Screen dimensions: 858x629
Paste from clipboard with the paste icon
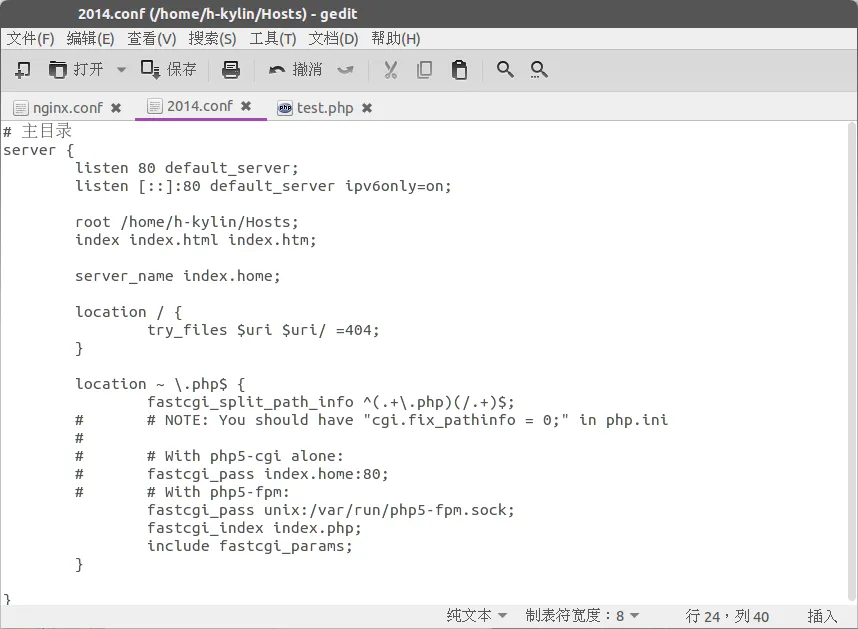point(459,70)
